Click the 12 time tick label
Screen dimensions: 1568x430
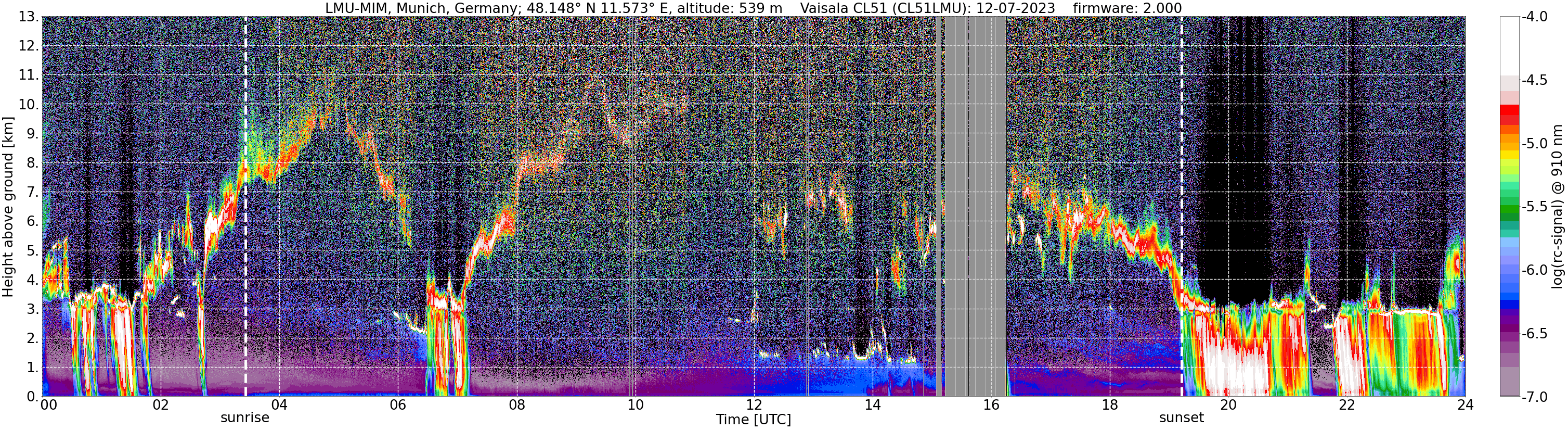tap(754, 405)
